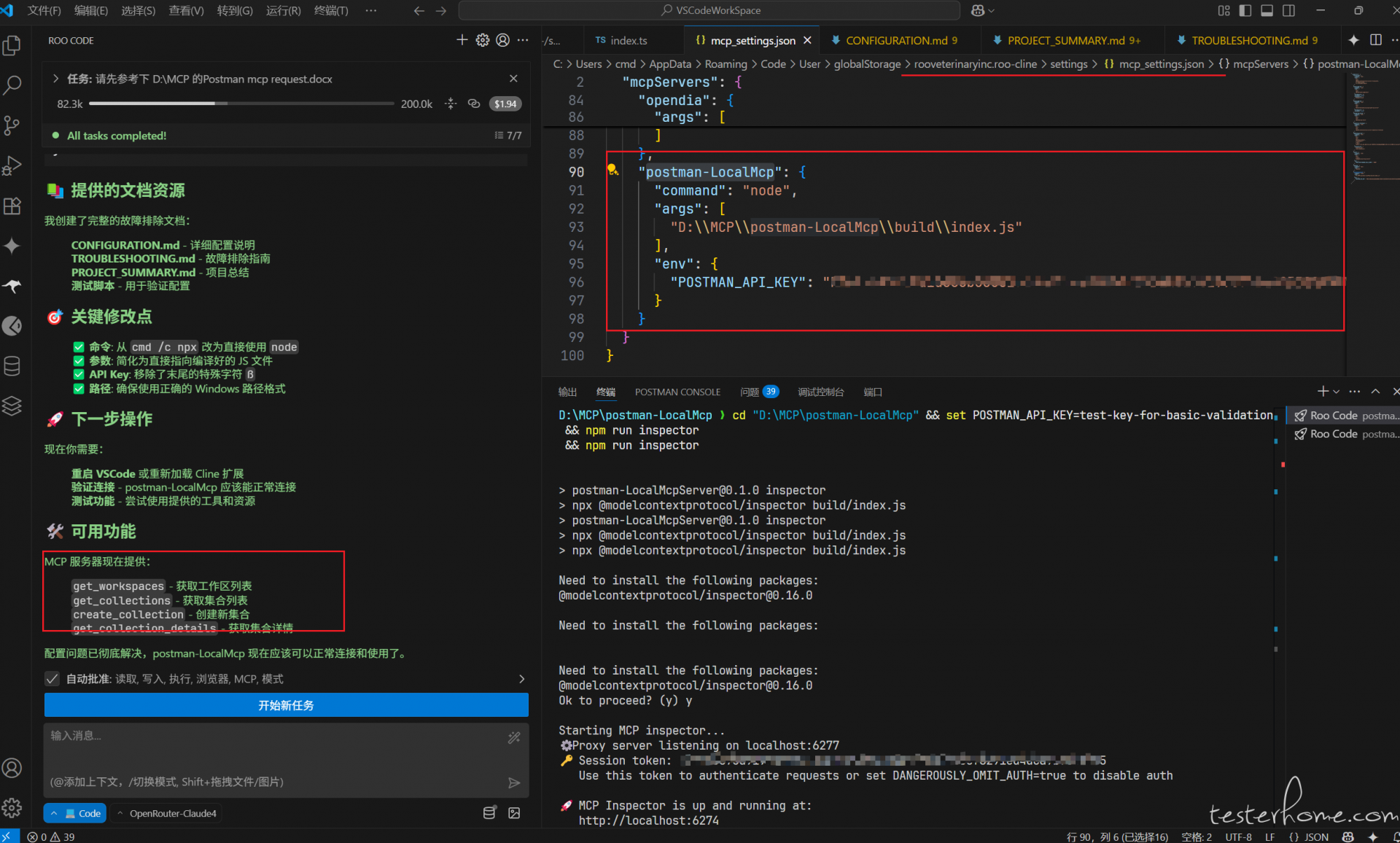Screen dimensions: 1400x843
Task: Switch to the 输出 output tab
Action: [567, 392]
